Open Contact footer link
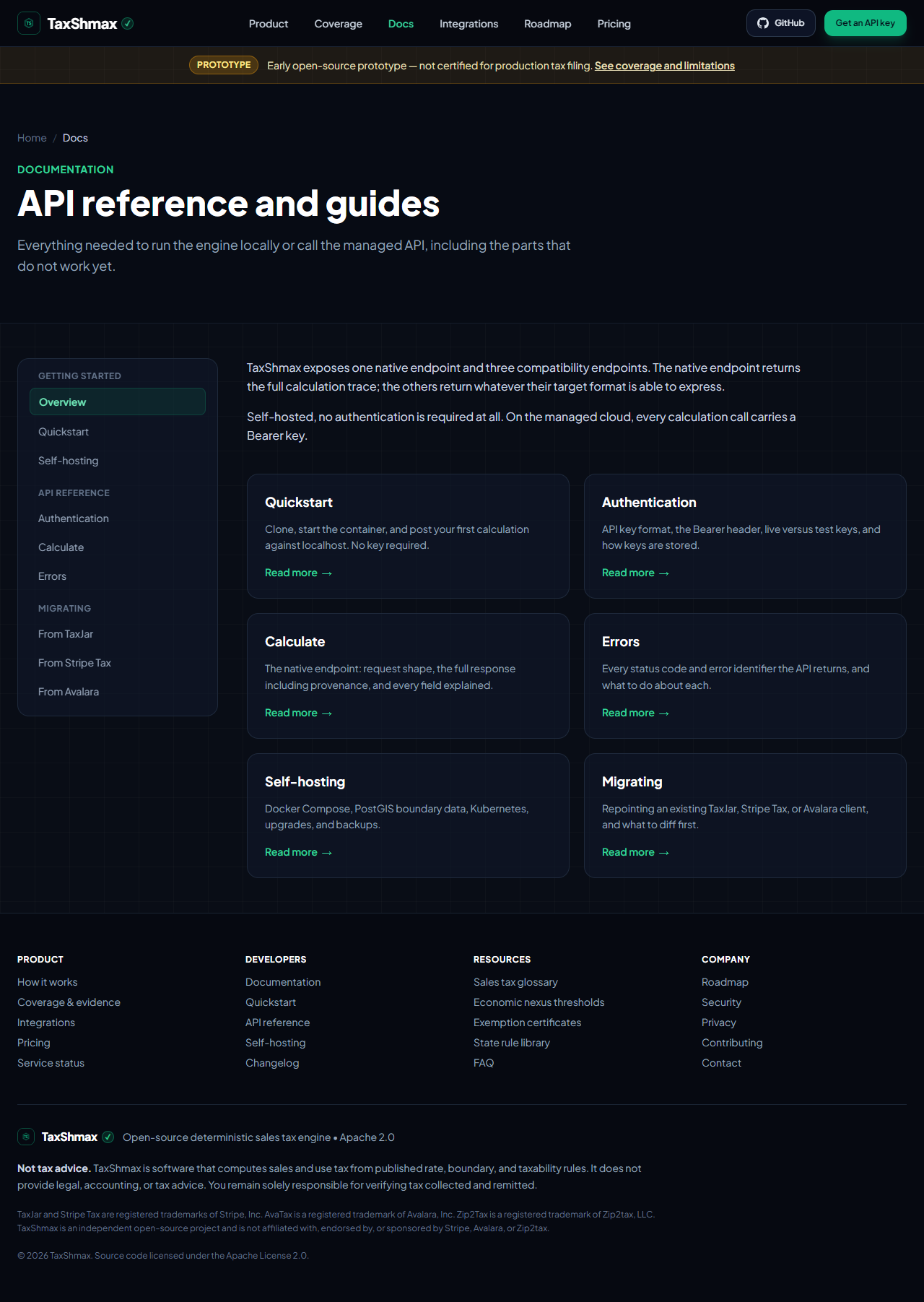The width and height of the screenshot is (924, 1302). (x=721, y=1063)
